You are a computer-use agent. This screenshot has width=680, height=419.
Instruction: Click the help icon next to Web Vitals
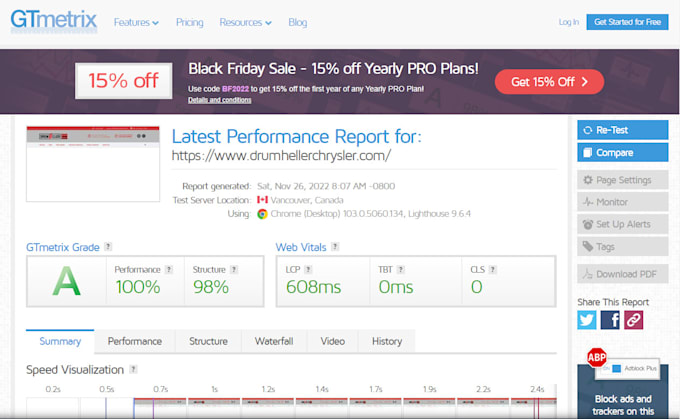(x=335, y=246)
